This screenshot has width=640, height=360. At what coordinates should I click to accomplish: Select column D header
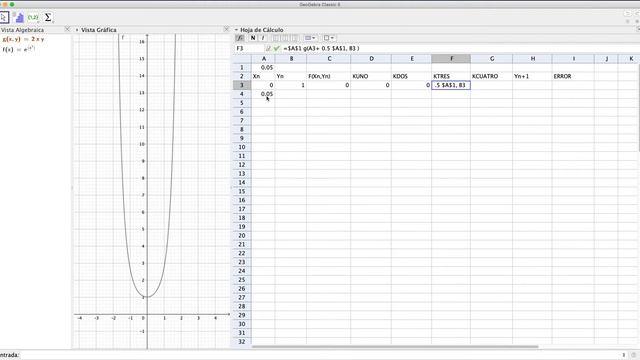371,59
